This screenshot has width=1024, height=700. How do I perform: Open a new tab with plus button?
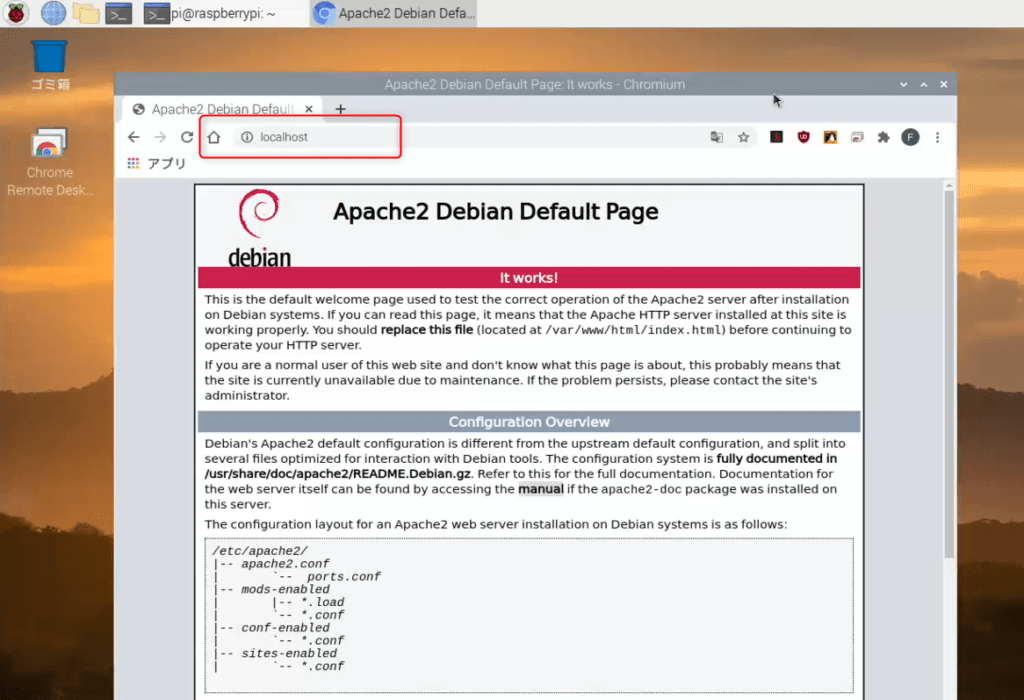pyautogui.click(x=340, y=109)
